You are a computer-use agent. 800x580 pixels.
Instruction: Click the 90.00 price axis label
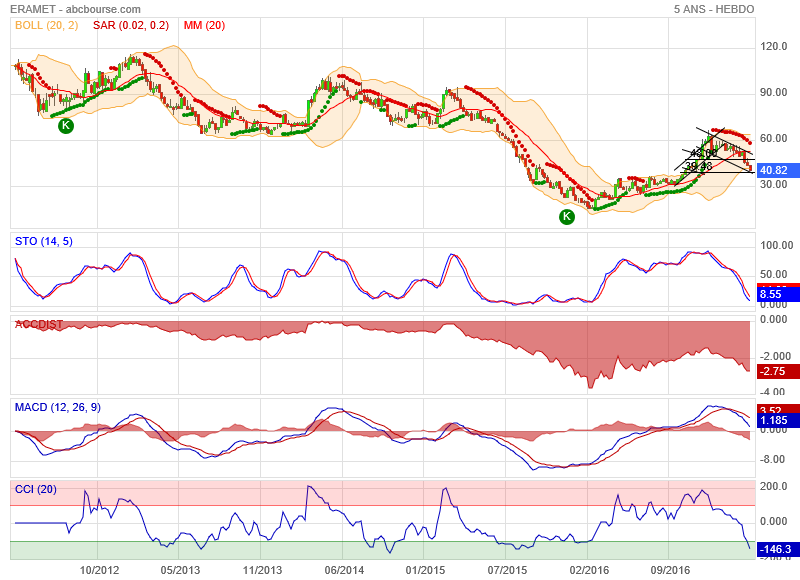(773, 92)
